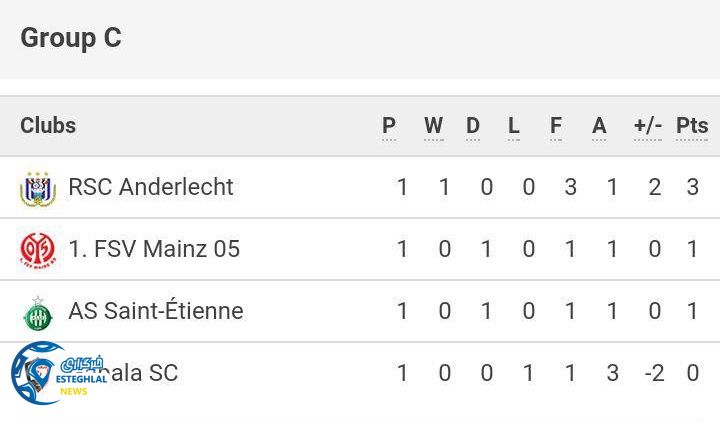
Task: Click the Group C heading
Action: [x=71, y=38]
